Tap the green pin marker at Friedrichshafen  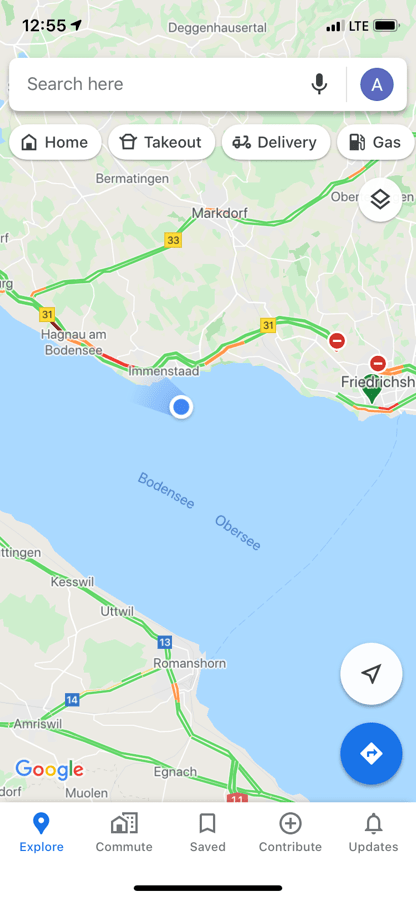(371, 393)
